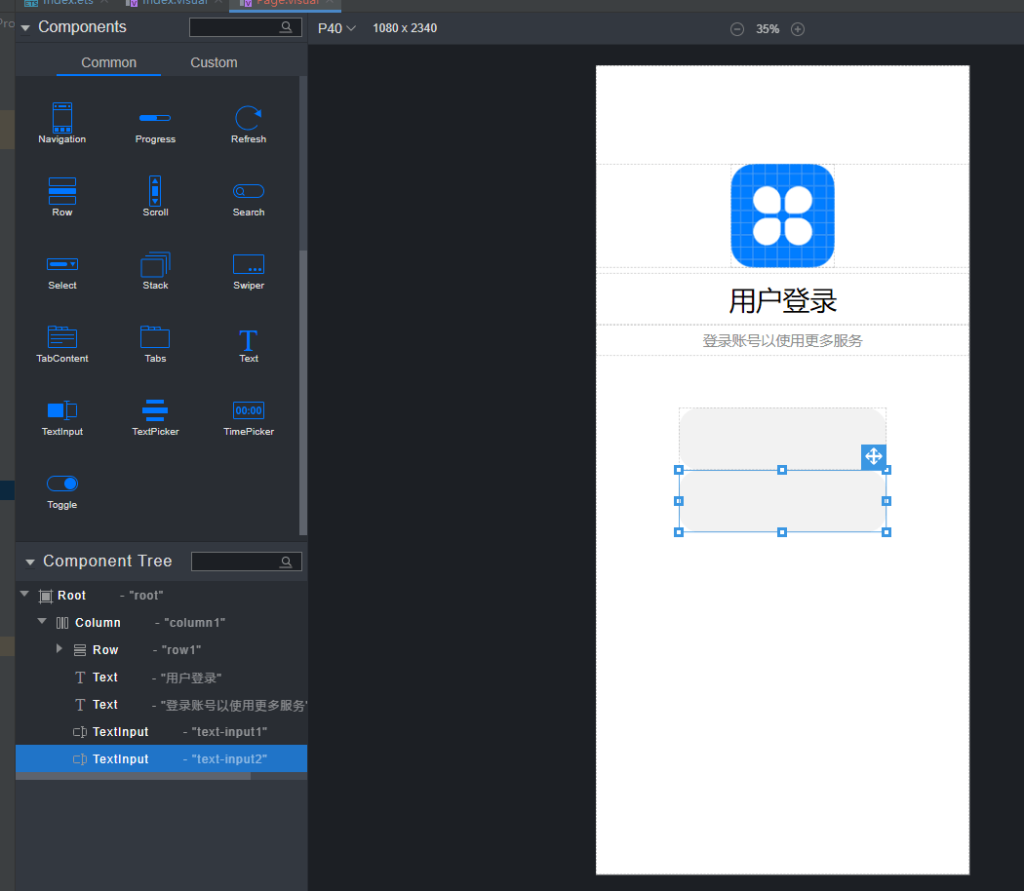
Task: Select the Search component
Action: tap(248, 193)
